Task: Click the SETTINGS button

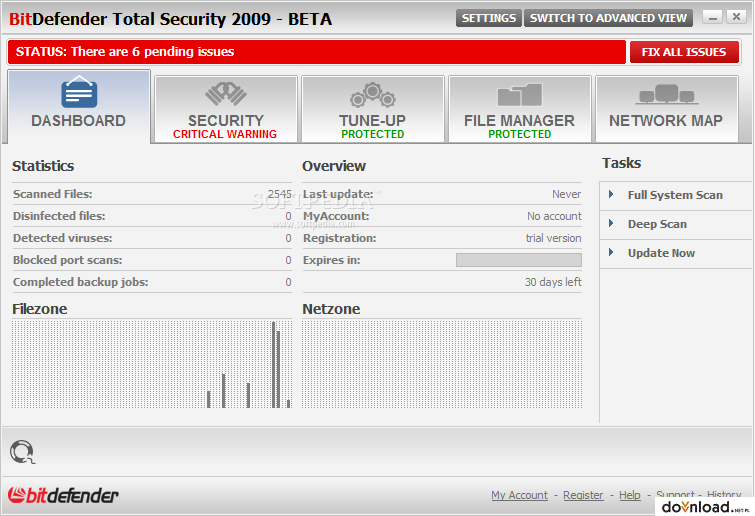Action: pyautogui.click(x=489, y=18)
